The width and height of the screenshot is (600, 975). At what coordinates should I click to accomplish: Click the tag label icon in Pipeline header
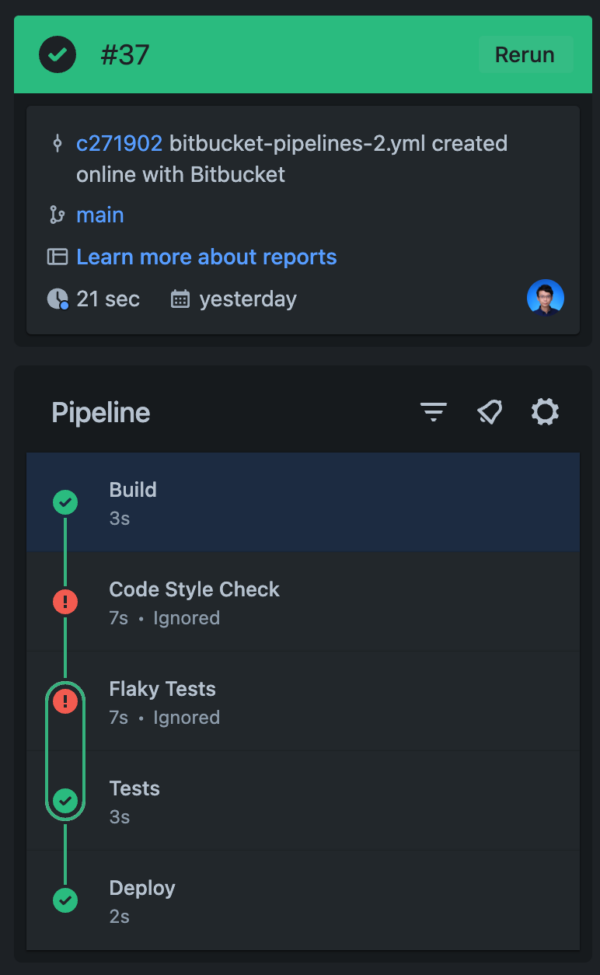click(489, 412)
